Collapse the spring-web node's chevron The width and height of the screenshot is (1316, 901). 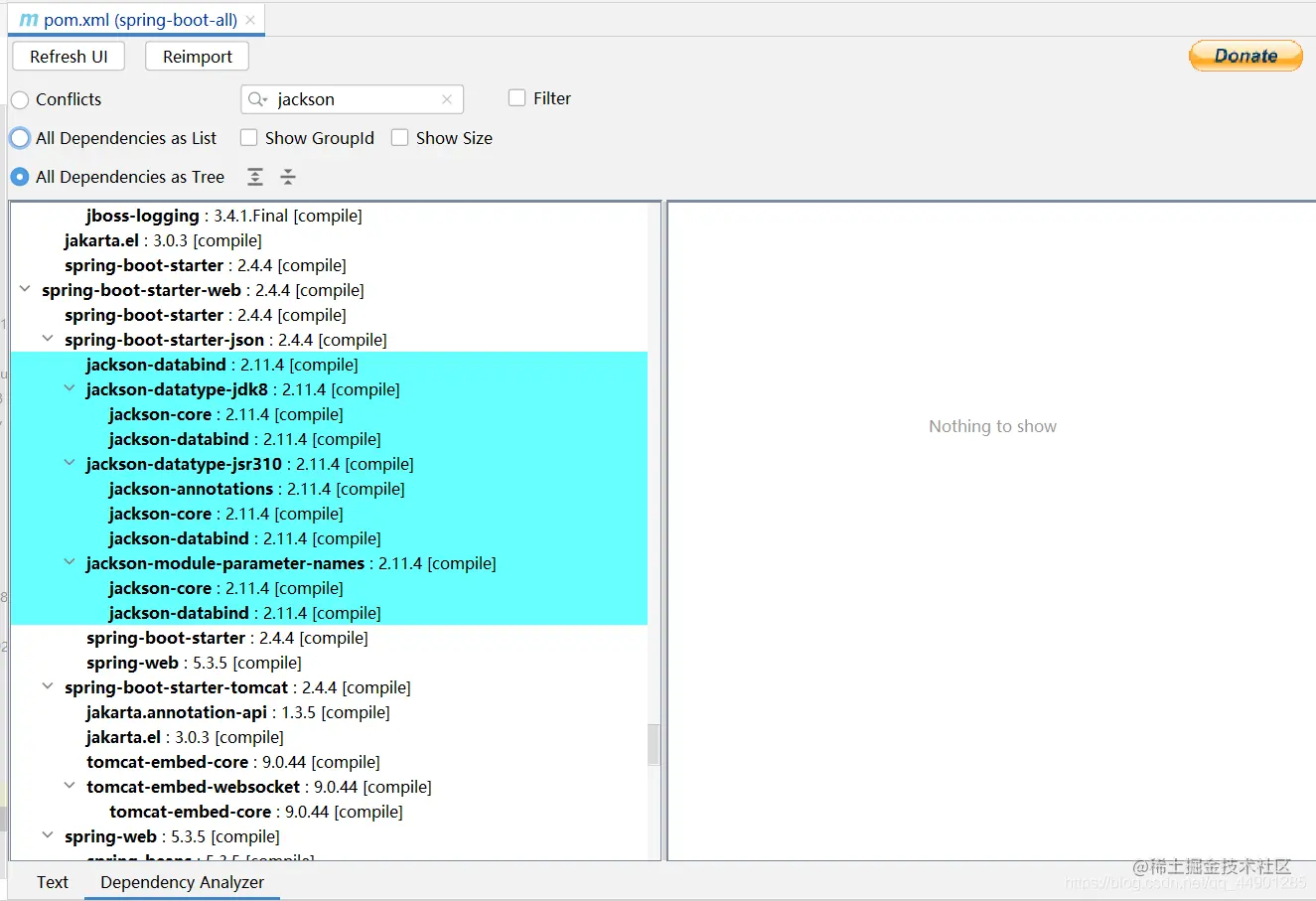[47, 835]
